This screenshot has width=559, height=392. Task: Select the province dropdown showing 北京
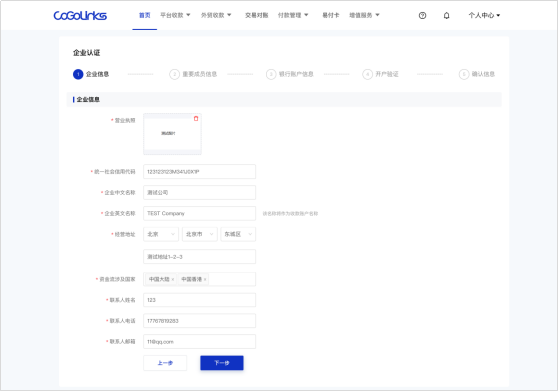click(x=161, y=234)
